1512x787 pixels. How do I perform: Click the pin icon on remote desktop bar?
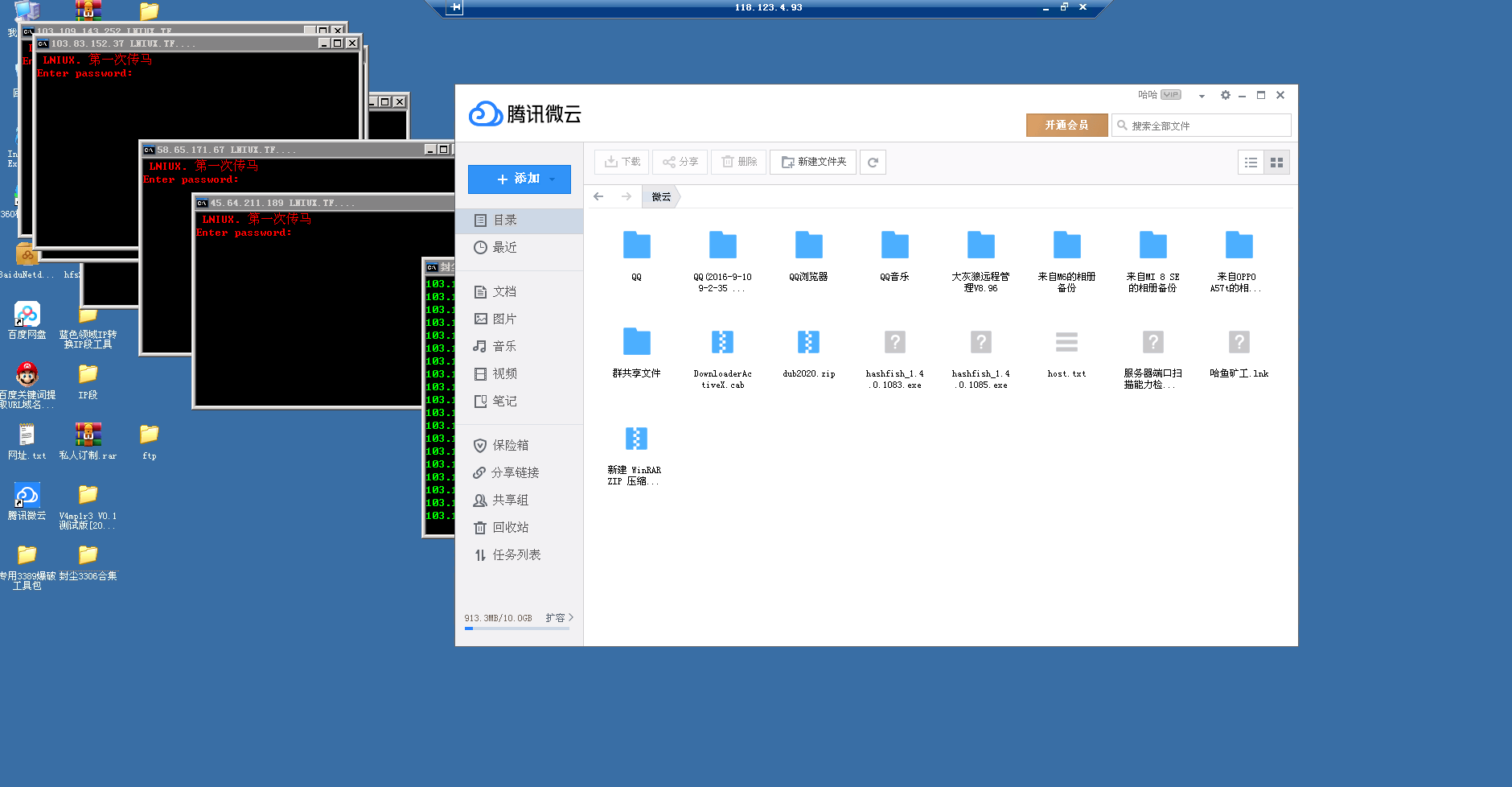click(455, 7)
